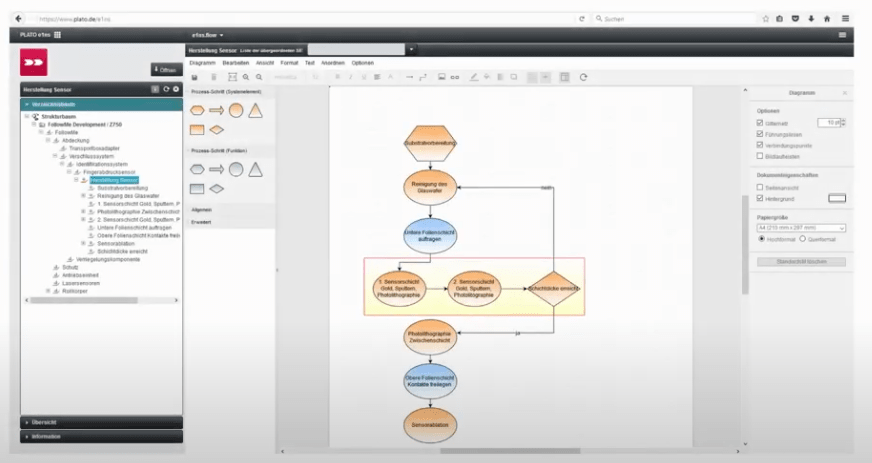Image resolution: width=872 pixels, height=463 pixels.
Task: Collapse the Herstellung Sensor tree node
Action: click(x=77, y=180)
